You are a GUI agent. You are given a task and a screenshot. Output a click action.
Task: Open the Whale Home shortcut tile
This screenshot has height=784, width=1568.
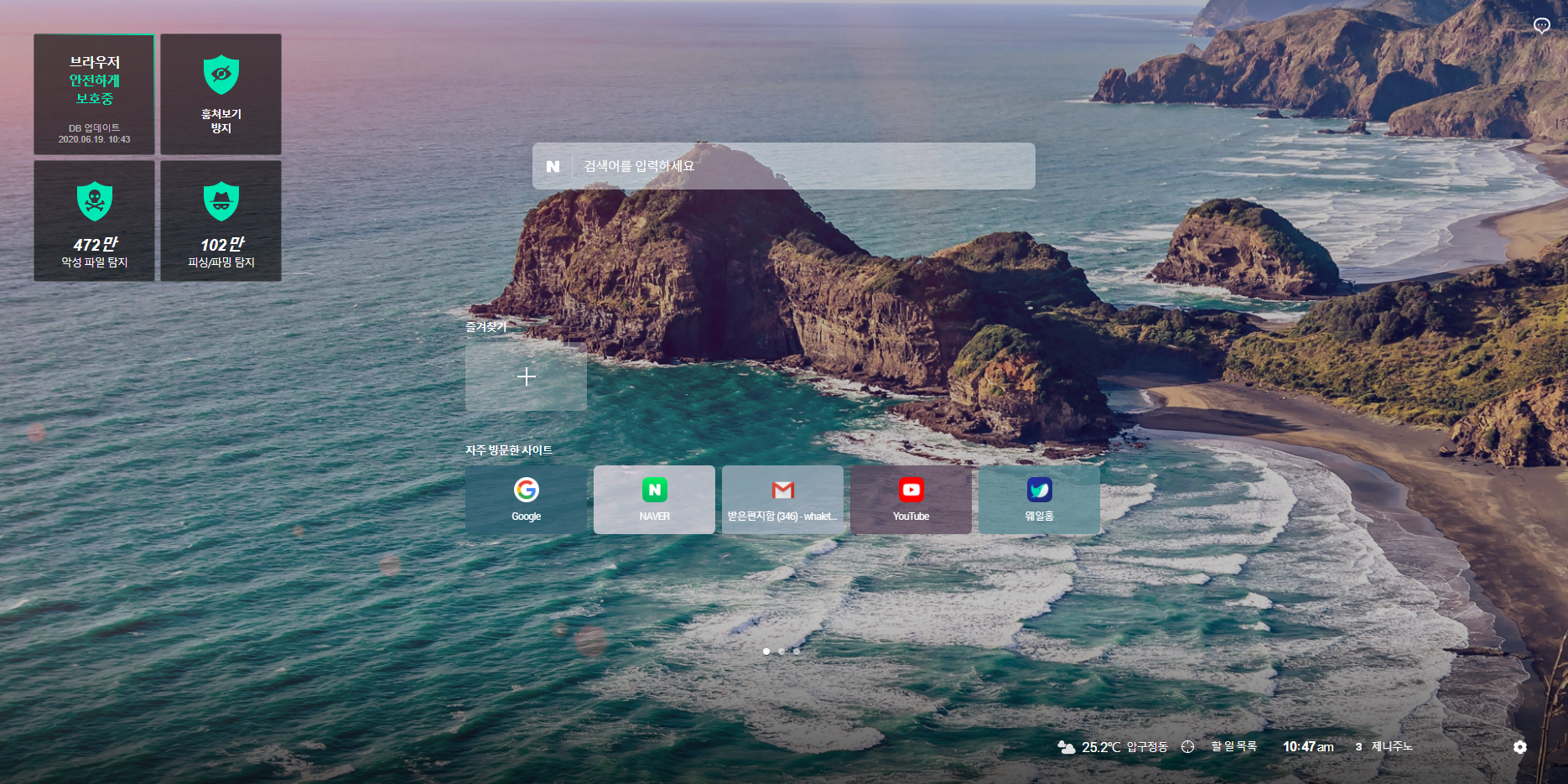(x=1039, y=500)
